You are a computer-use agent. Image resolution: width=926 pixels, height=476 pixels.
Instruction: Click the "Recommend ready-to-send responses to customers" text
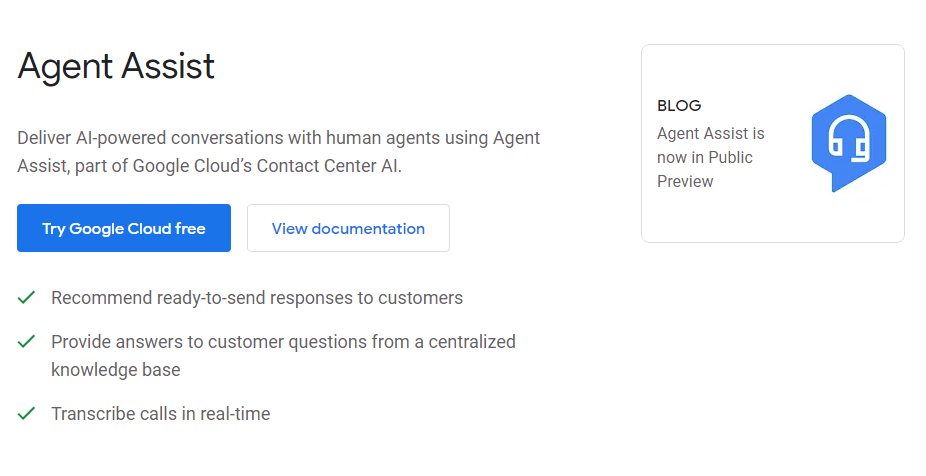(x=257, y=297)
